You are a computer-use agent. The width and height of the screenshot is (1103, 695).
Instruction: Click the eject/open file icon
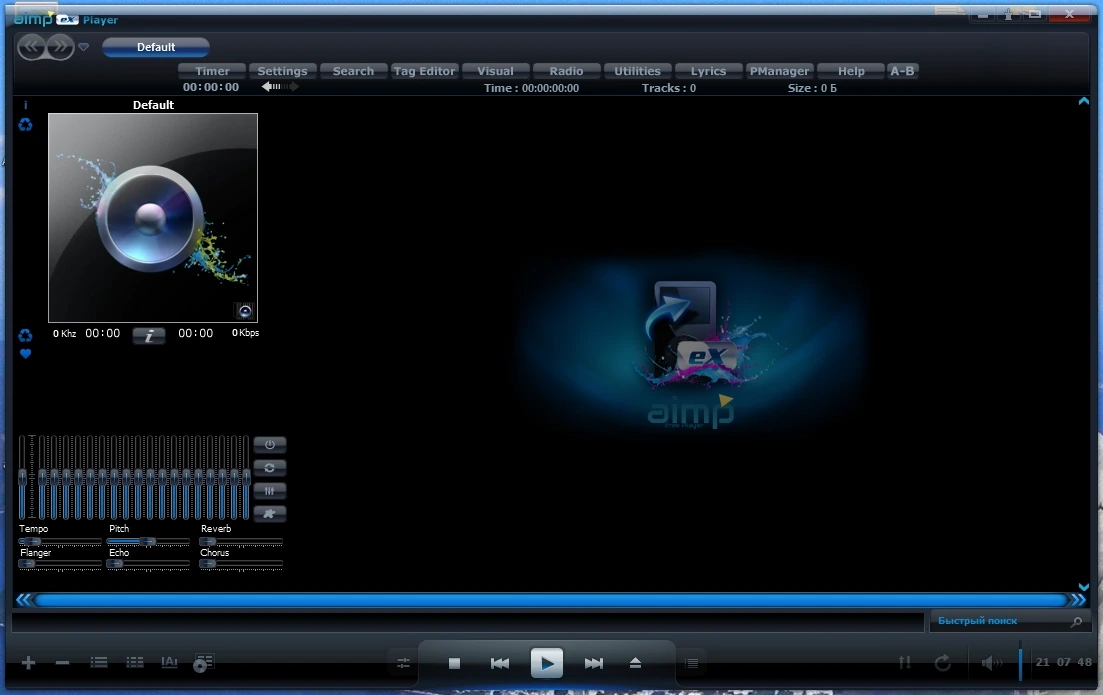coord(635,663)
